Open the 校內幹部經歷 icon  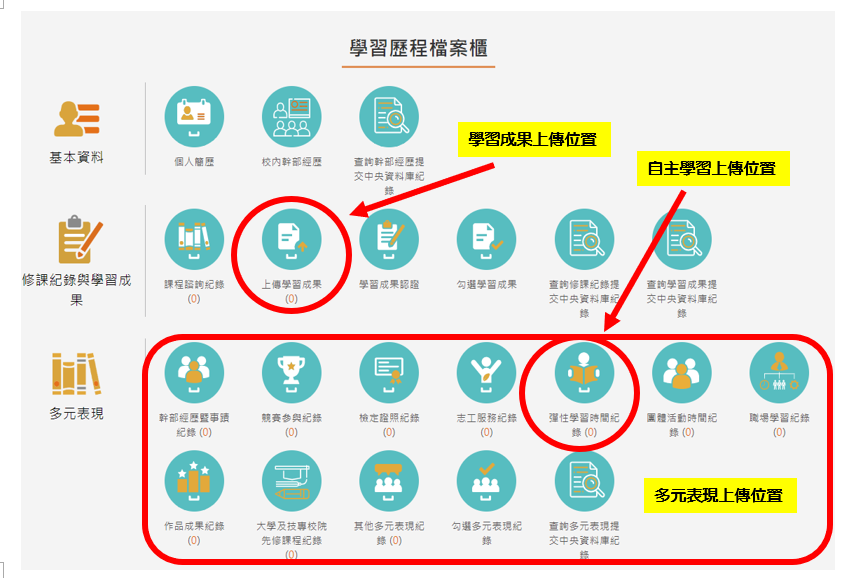pos(291,117)
